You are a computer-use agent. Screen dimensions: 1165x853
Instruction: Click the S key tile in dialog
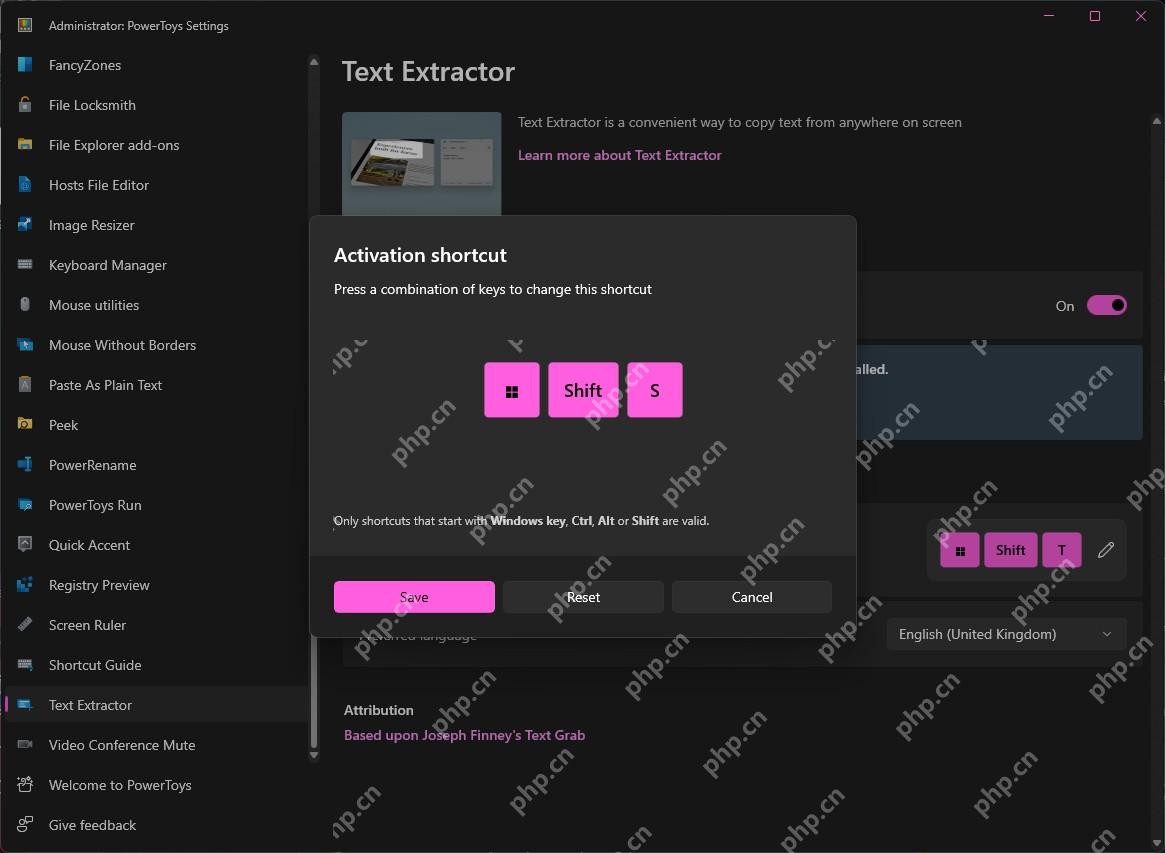pos(655,390)
